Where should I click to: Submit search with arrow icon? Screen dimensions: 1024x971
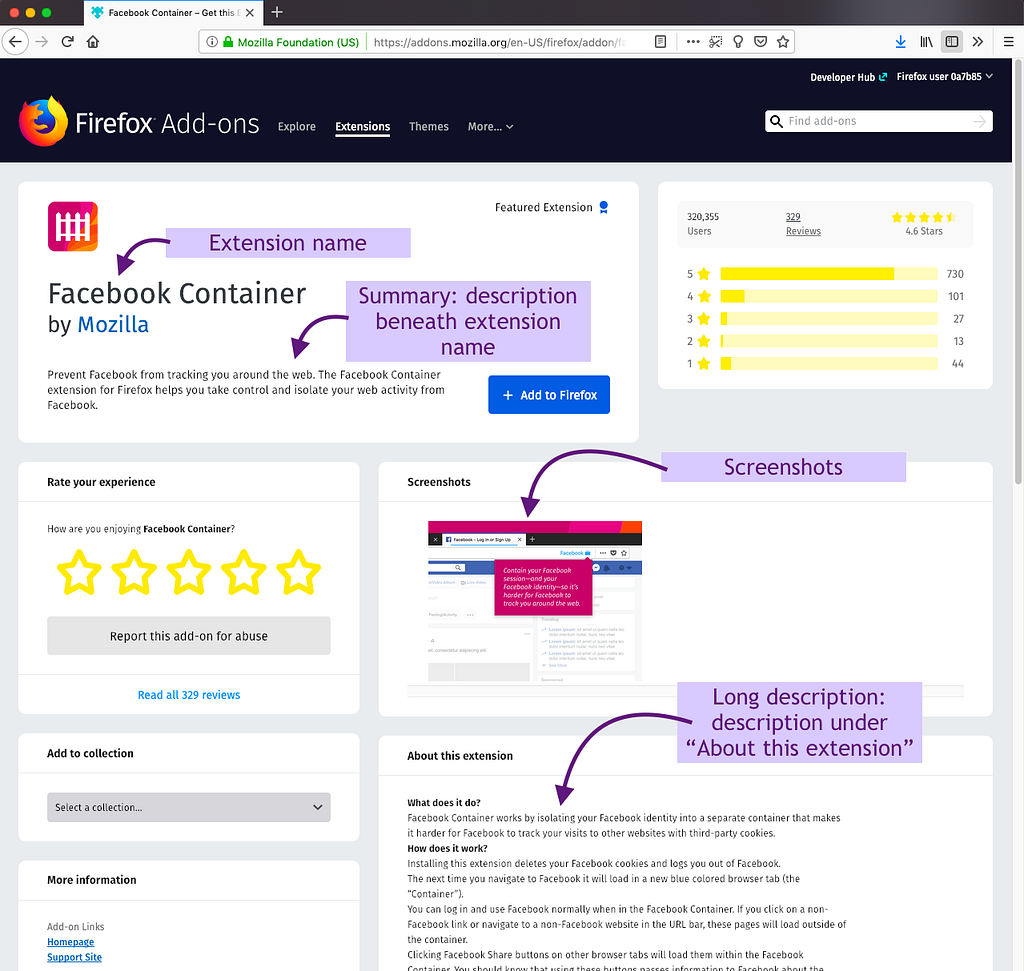(x=980, y=121)
